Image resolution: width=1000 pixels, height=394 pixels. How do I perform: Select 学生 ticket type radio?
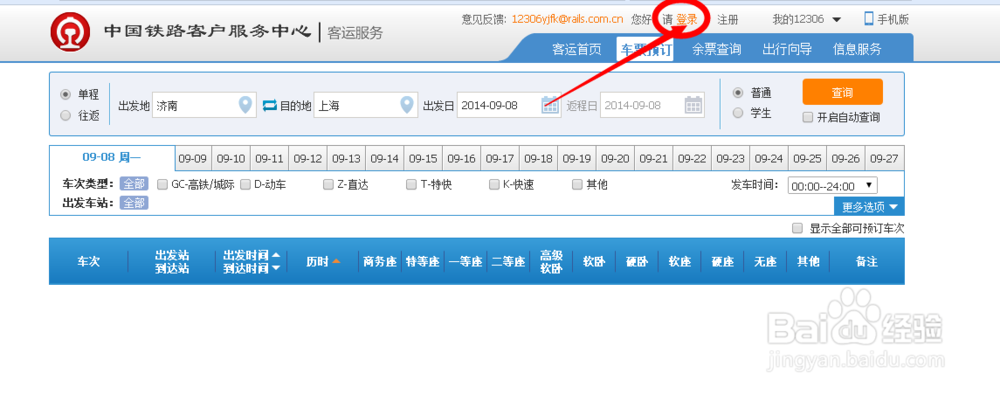tap(738, 113)
